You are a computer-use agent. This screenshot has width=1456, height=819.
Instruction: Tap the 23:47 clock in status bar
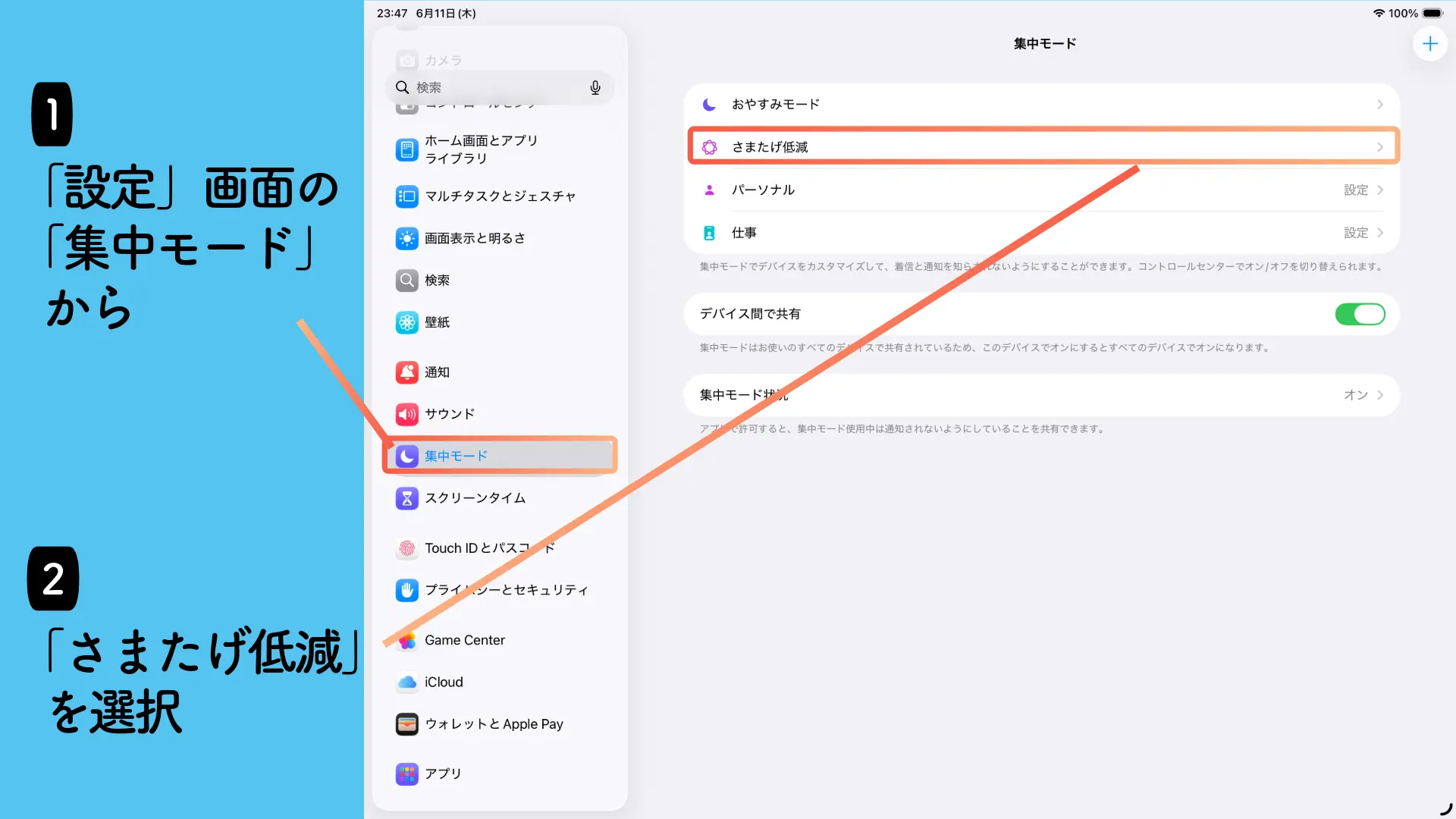tap(392, 14)
